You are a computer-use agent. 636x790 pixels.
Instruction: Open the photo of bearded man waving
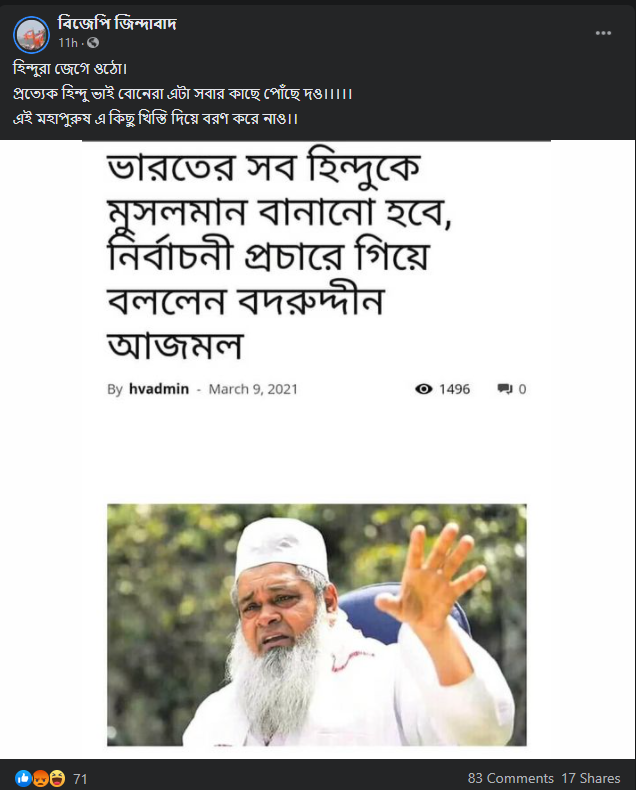tap(316, 625)
